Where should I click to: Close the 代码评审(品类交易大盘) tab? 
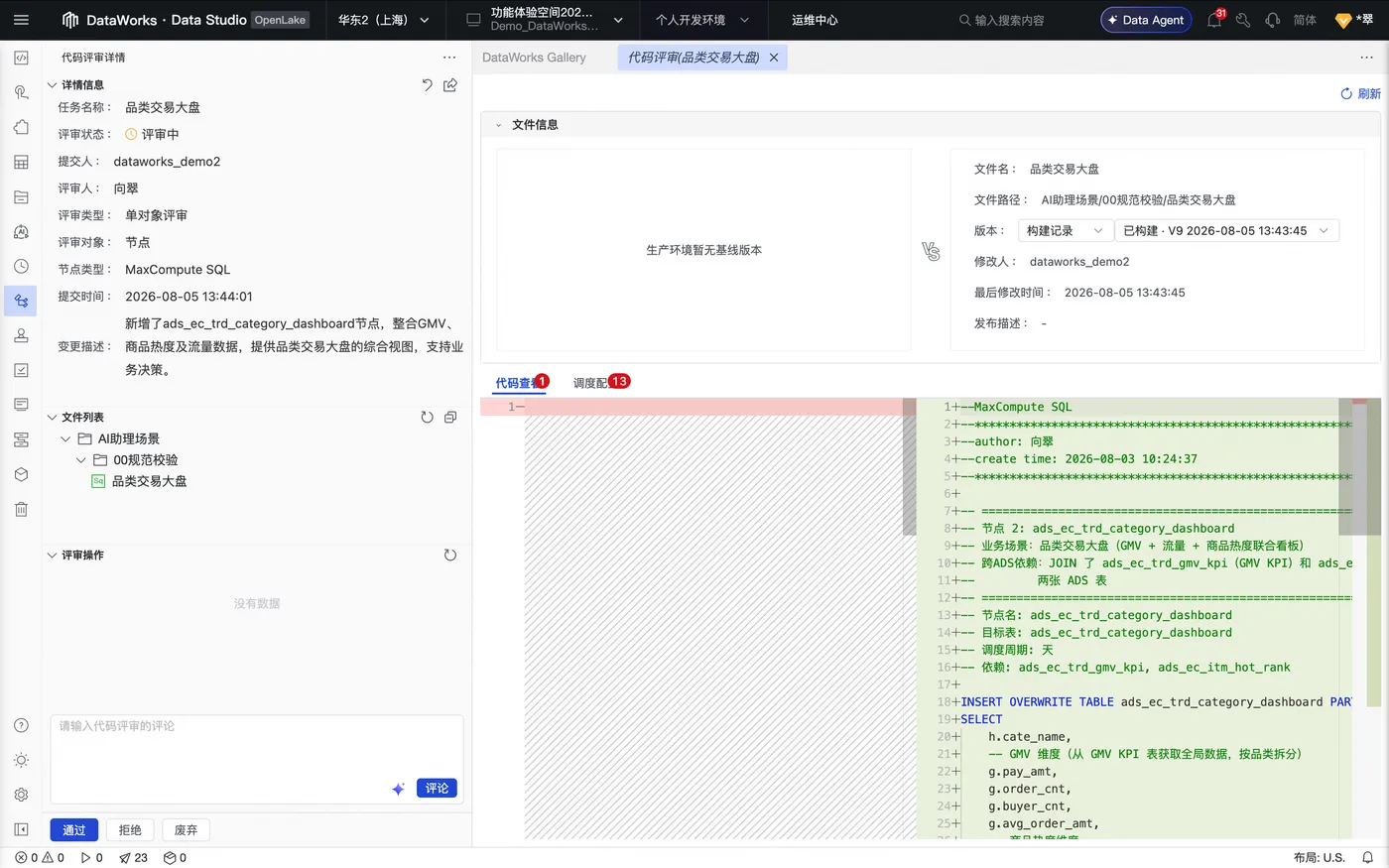point(774,58)
